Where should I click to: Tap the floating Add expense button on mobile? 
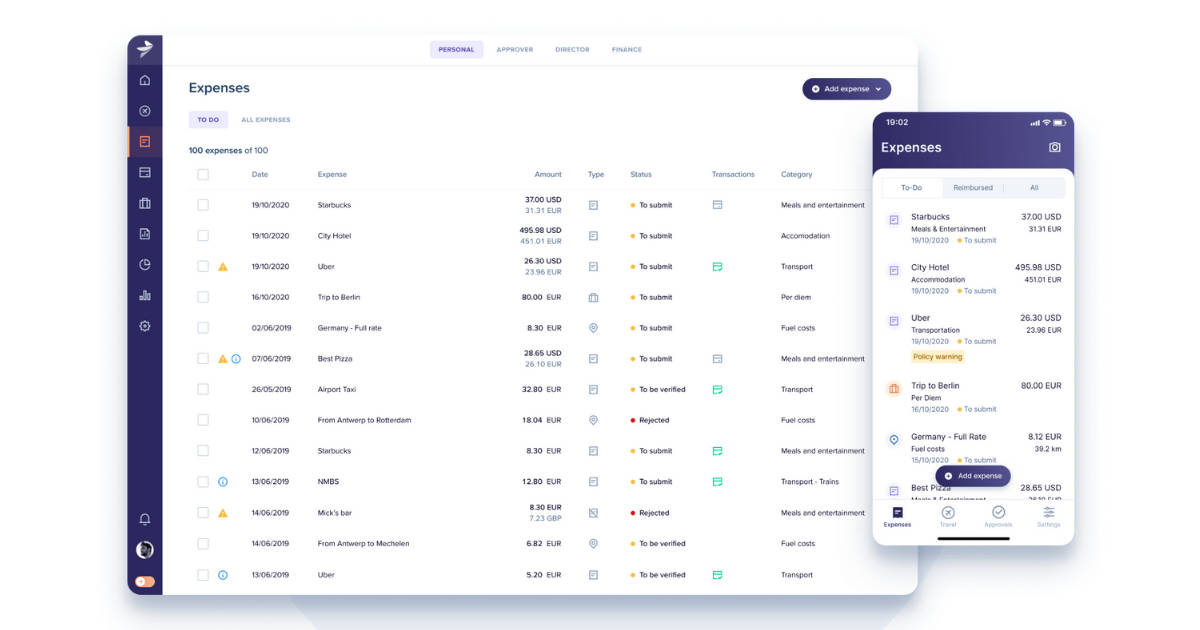click(973, 476)
